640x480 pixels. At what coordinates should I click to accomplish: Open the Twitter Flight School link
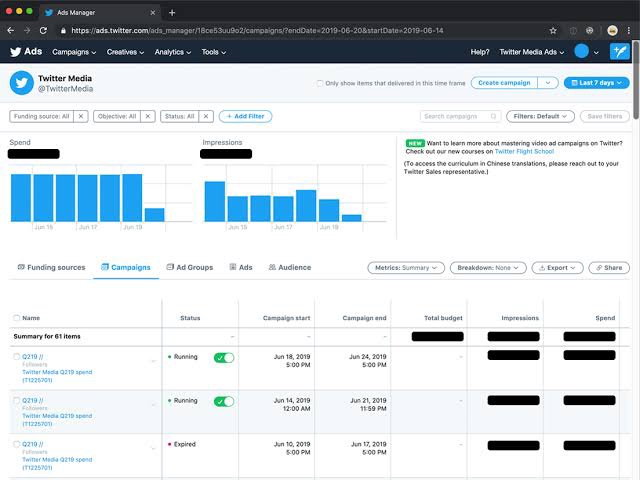coord(524,151)
